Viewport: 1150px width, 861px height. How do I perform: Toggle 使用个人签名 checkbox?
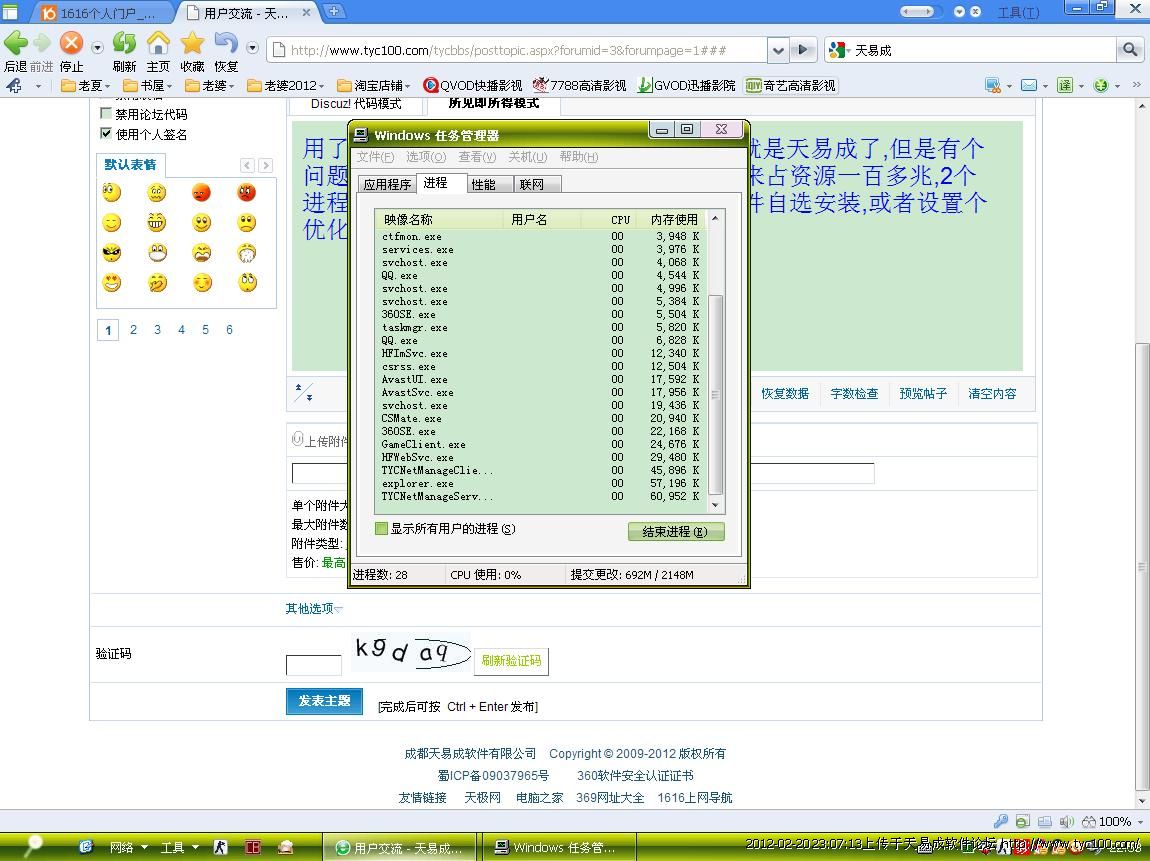click(x=107, y=134)
